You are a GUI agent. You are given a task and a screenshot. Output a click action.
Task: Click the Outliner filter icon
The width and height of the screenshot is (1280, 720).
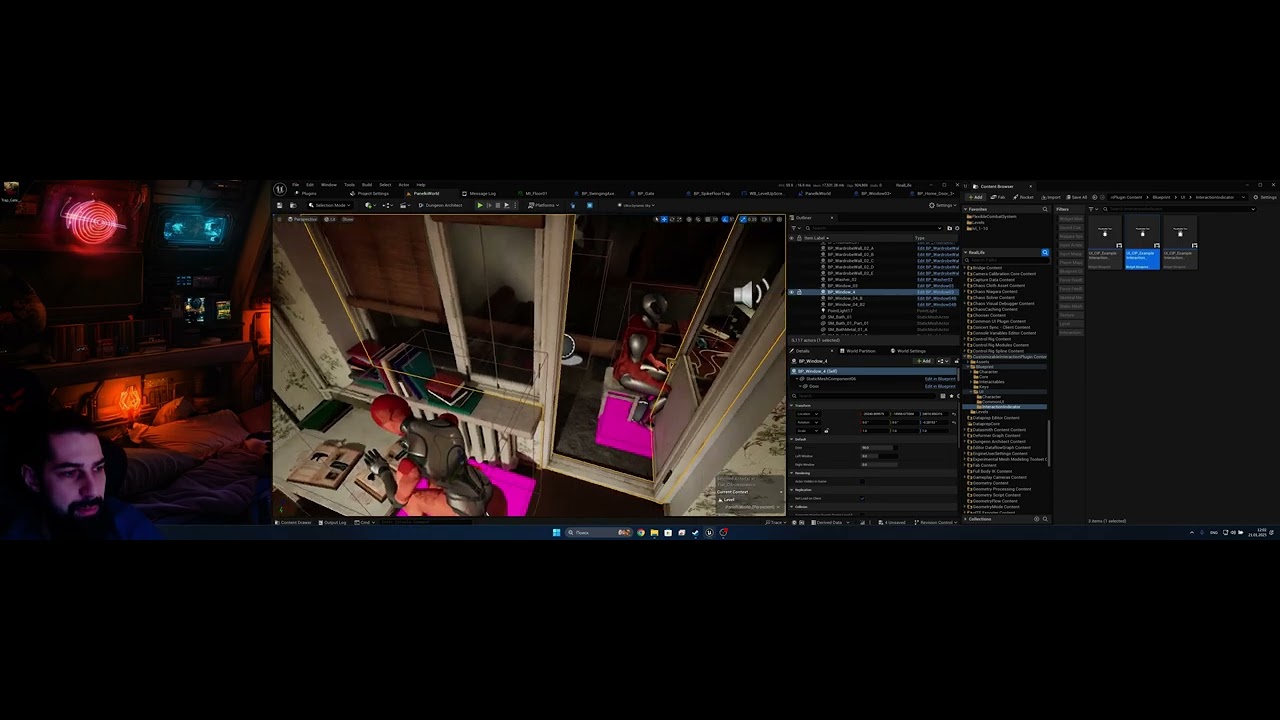point(794,228)
